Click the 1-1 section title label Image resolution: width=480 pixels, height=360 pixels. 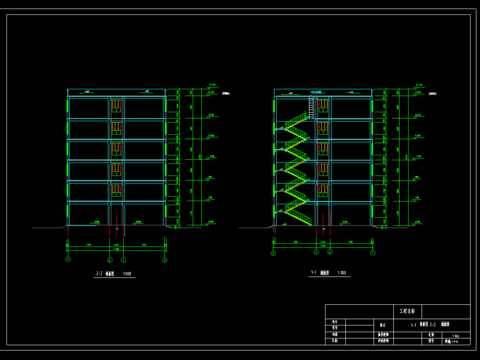[x=329, y=273]
